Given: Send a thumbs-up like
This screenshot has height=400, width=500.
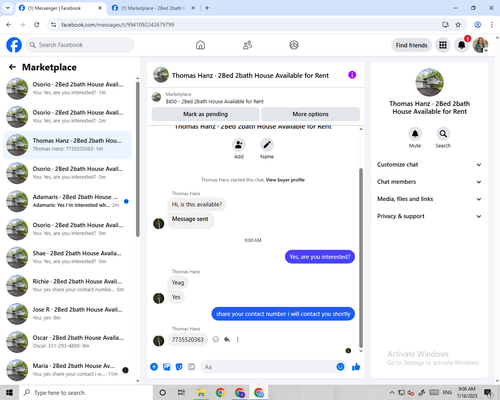Looking at the screenshot, I should point(356,367).
